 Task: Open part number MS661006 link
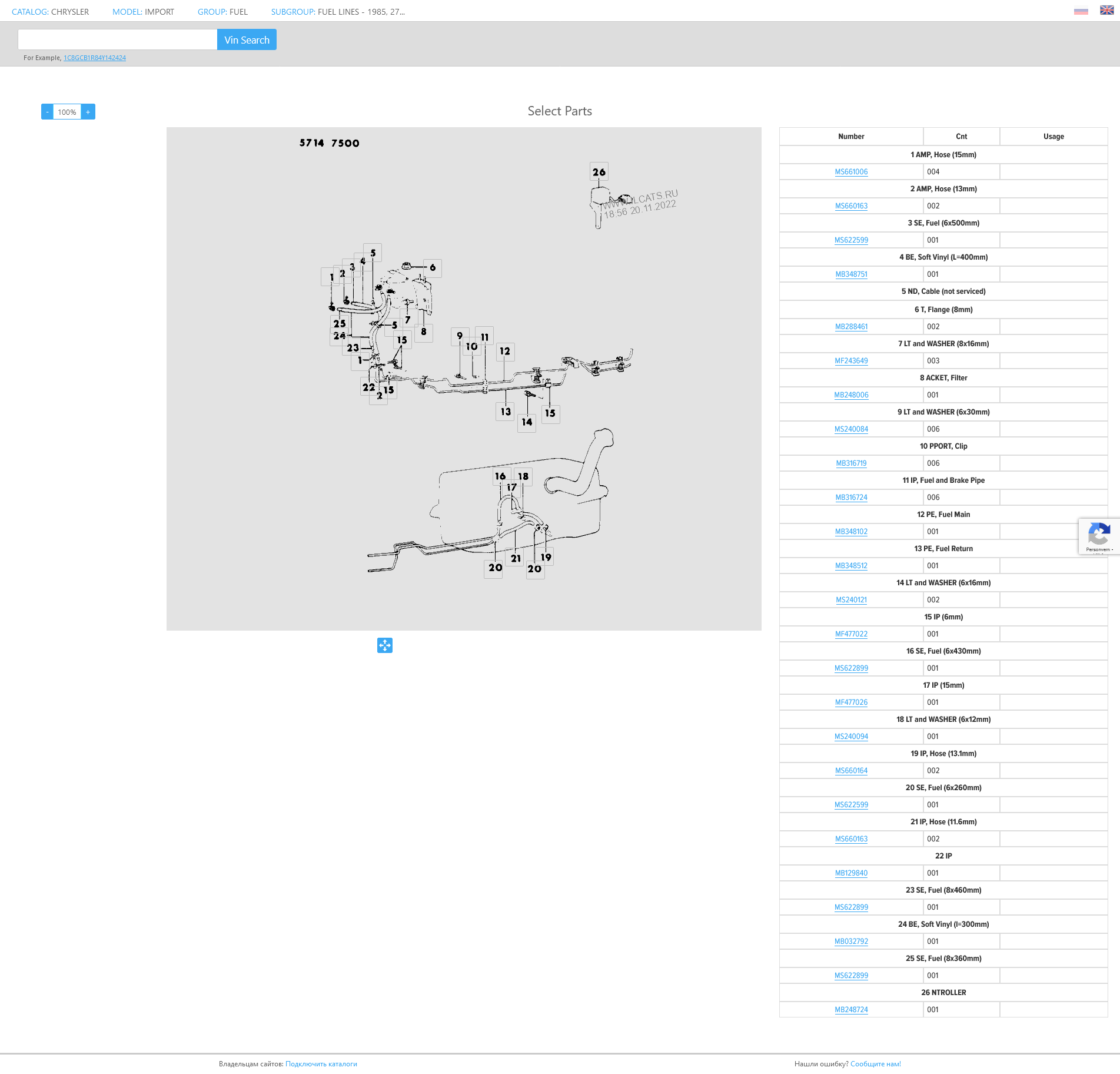click(x=851, y=172)
